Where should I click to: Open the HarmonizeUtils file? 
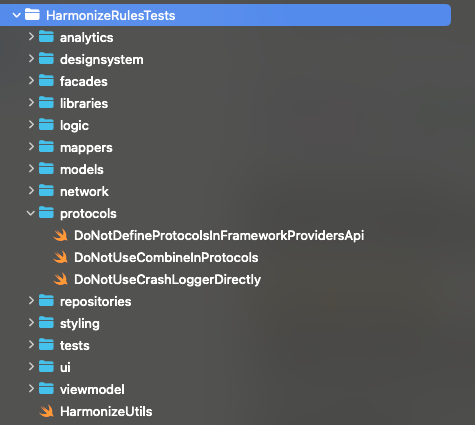click(x=106, y=411)
